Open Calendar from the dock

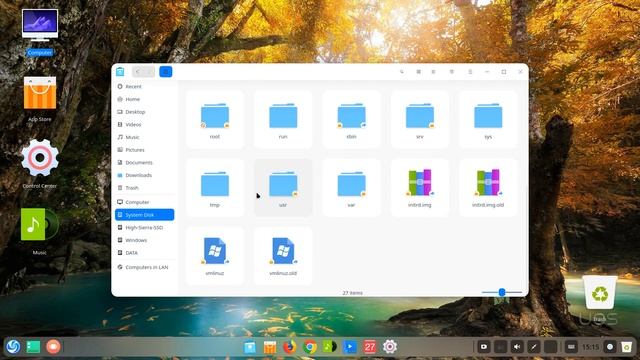click(370, 347)
